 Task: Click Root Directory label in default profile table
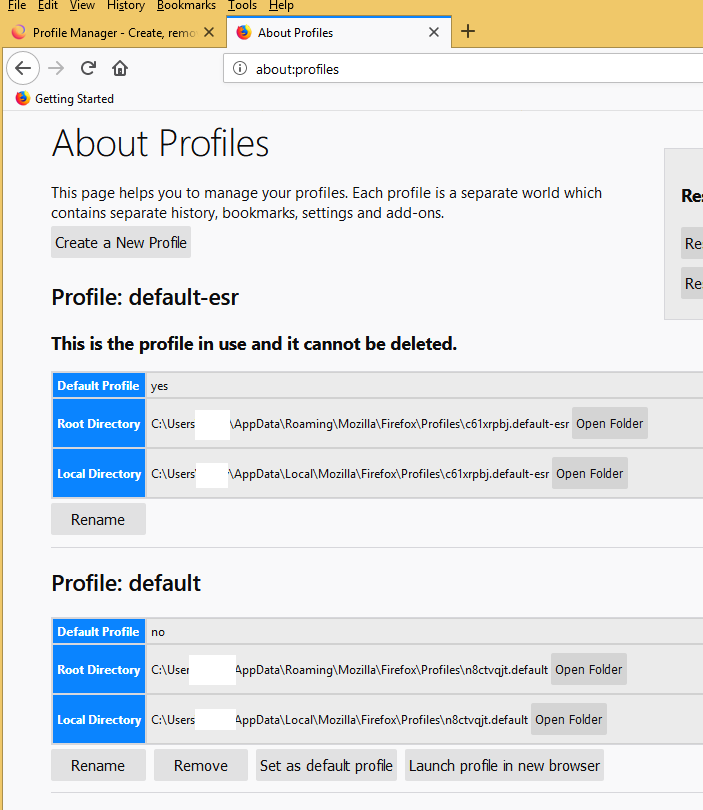point(99,669)
